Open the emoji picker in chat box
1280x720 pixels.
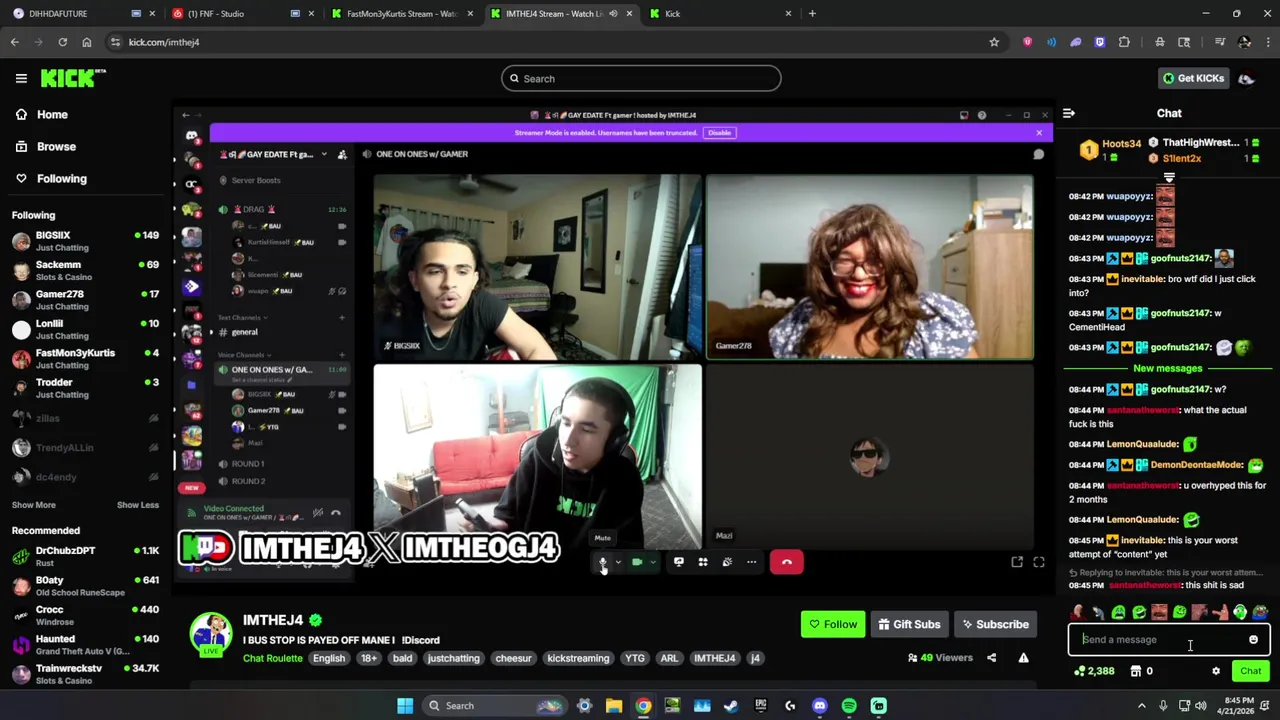pos(1253,640)
